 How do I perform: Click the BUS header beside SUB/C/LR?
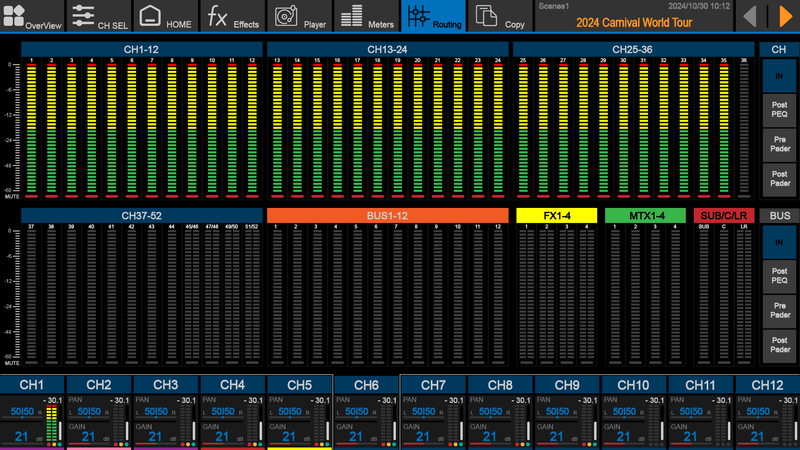coord(779,216)
